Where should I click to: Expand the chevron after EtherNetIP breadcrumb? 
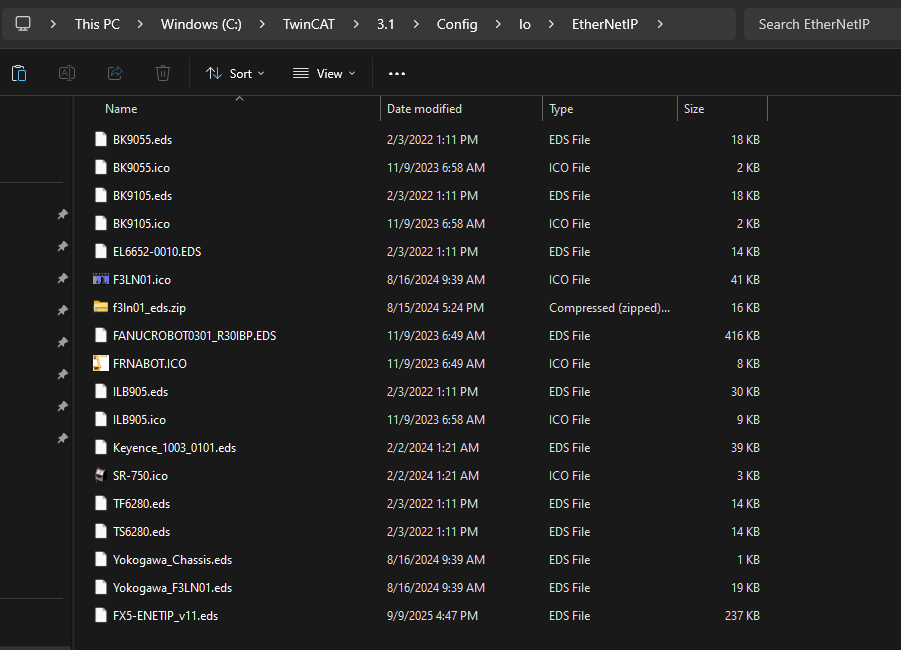tap(660, 24)
